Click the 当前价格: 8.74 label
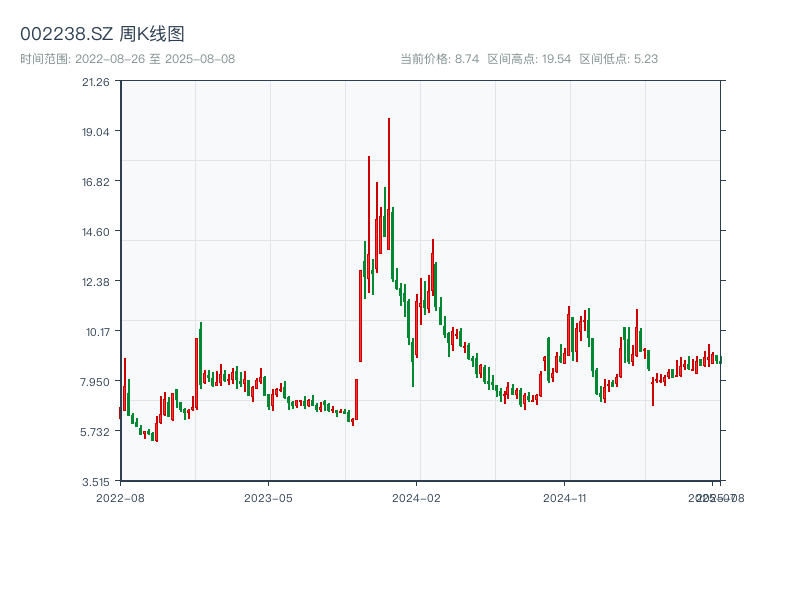The width and height of the screenshot is (800, 600). pyautogui.click(x=439, y=59)
